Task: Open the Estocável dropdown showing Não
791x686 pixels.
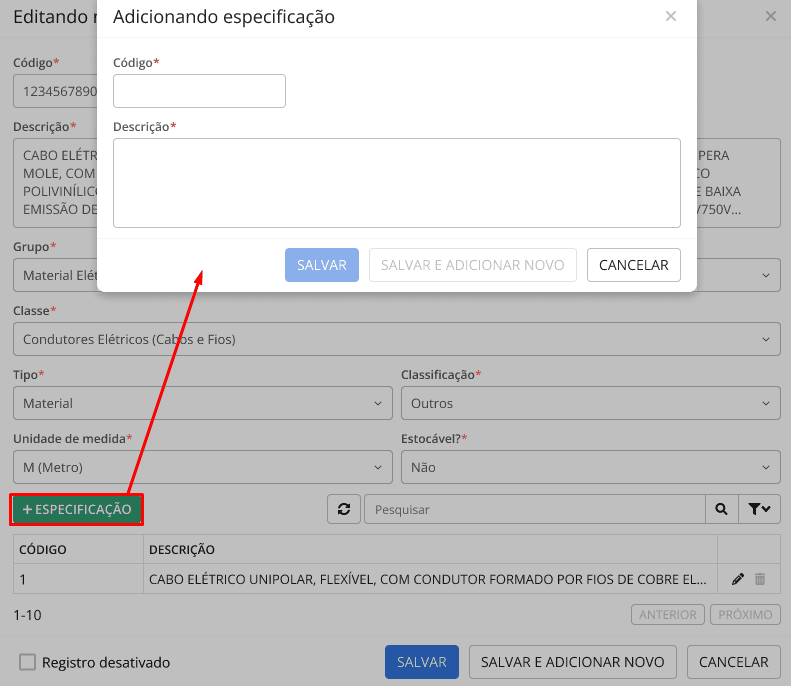Action: click(590, 467)
